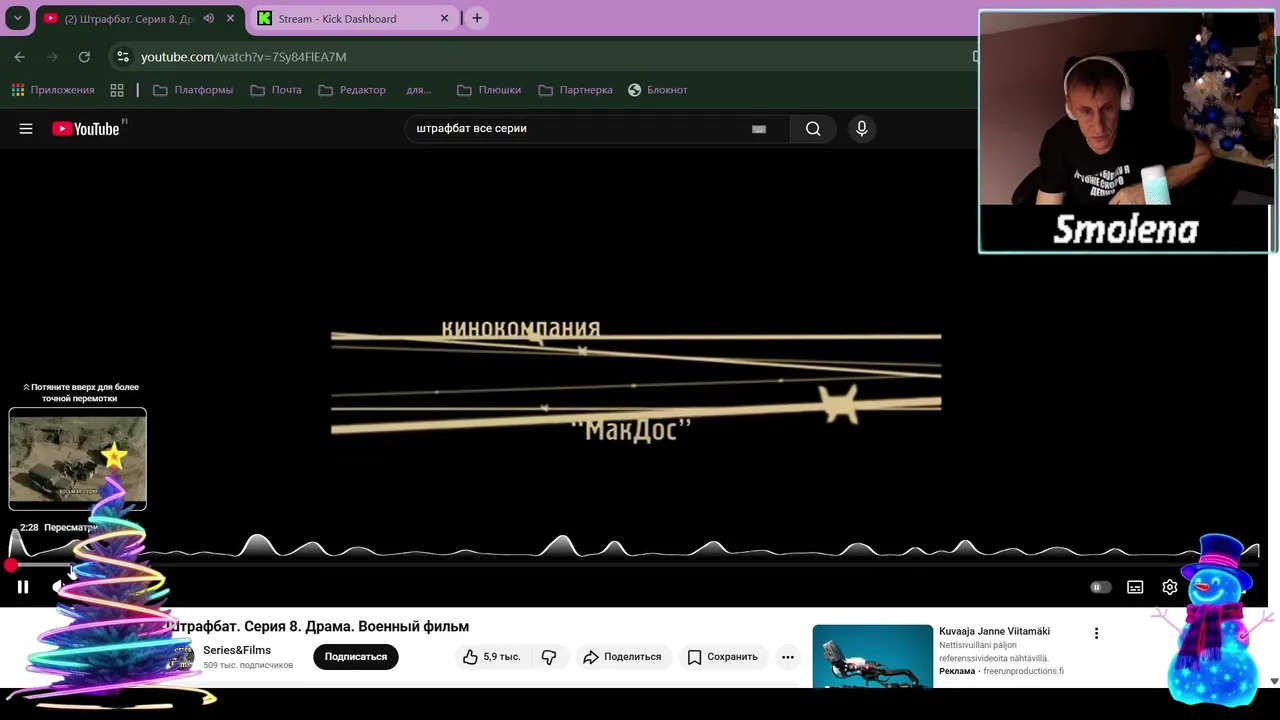
Task: Click the video title Штрафбат. Серия 8
Action: [319, 627]
